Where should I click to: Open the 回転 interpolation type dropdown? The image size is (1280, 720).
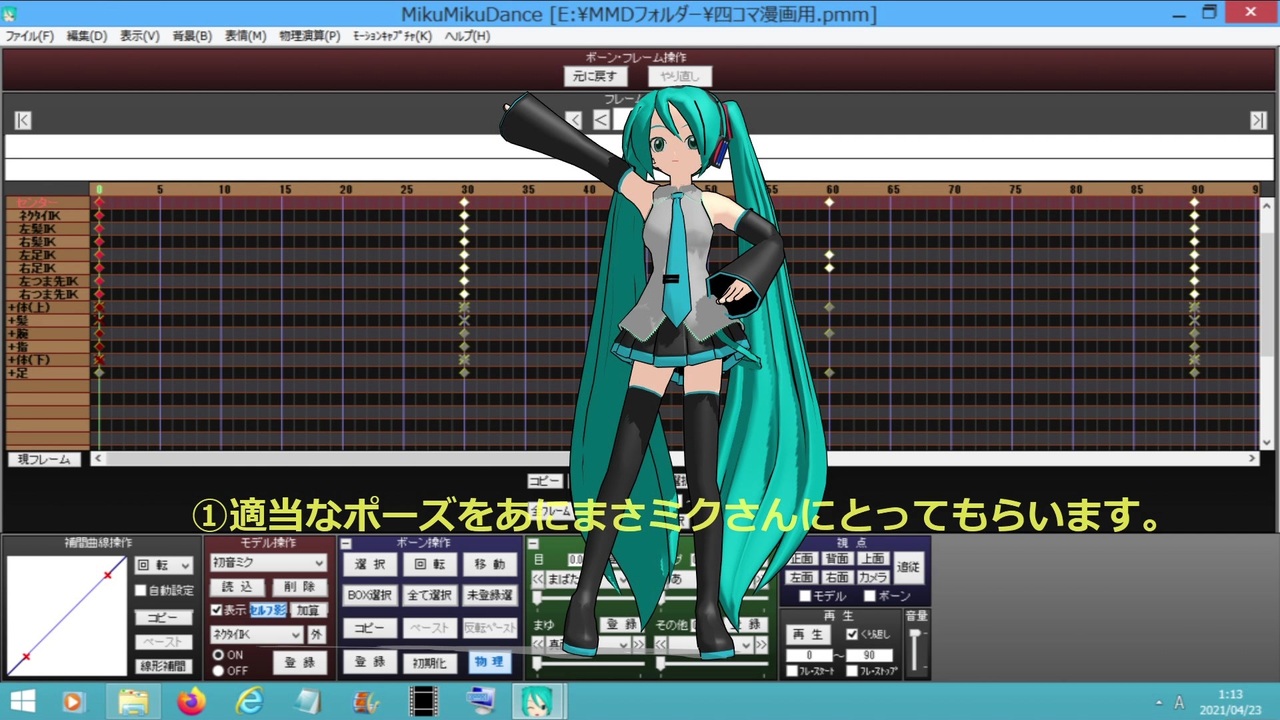164,565
